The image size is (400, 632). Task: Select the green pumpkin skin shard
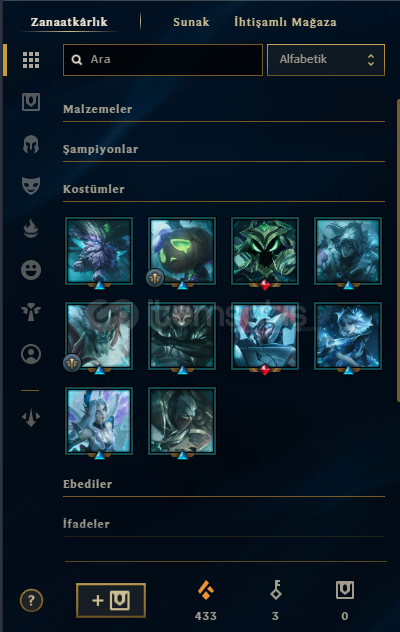pyautogui.click(x=182, y=251)
